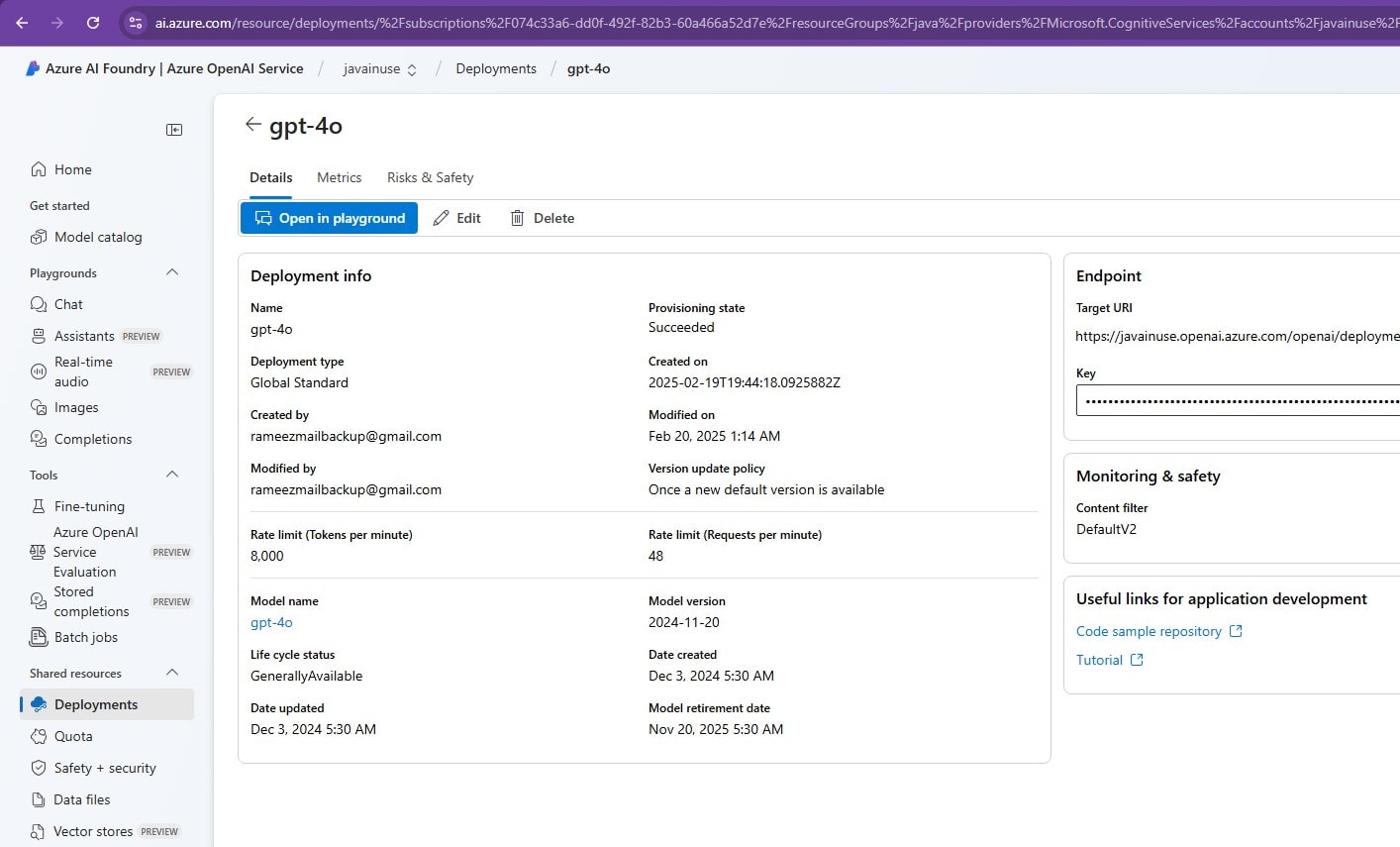The image size is (1400, 847).
Task: Click gpt-4o in the breadcrumb
Action: pos(588,68)
